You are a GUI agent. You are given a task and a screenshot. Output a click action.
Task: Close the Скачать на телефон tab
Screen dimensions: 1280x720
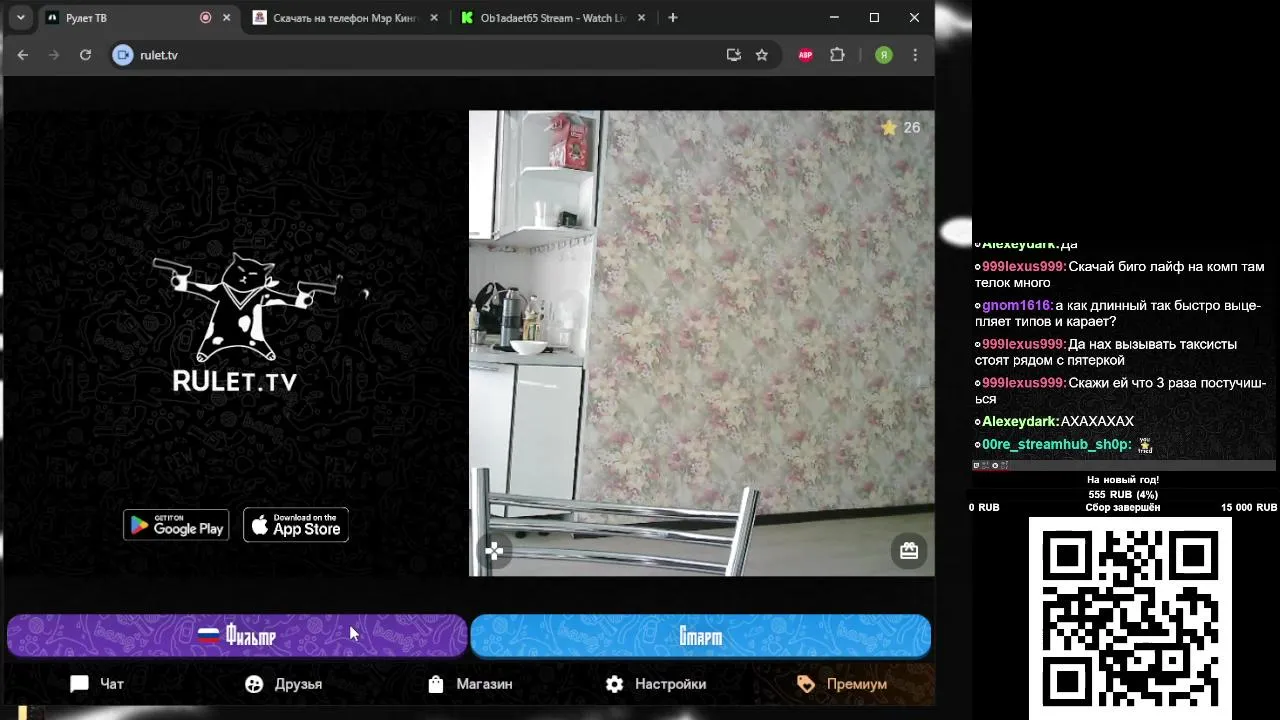pyautogui.click(x=434, y=18)
